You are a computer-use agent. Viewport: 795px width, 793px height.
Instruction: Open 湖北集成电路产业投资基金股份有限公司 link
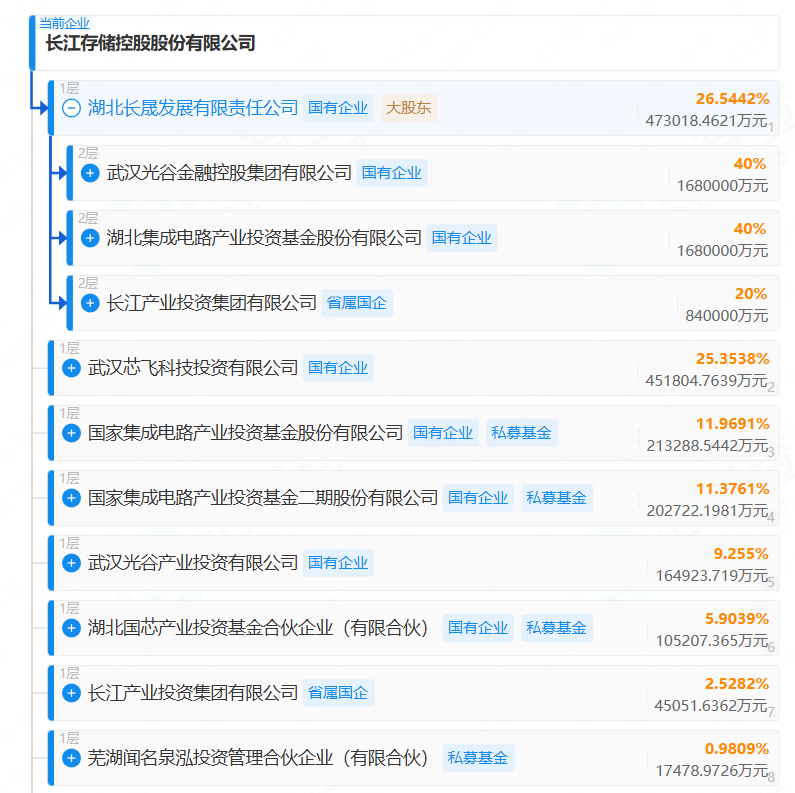tap(264, 238)
